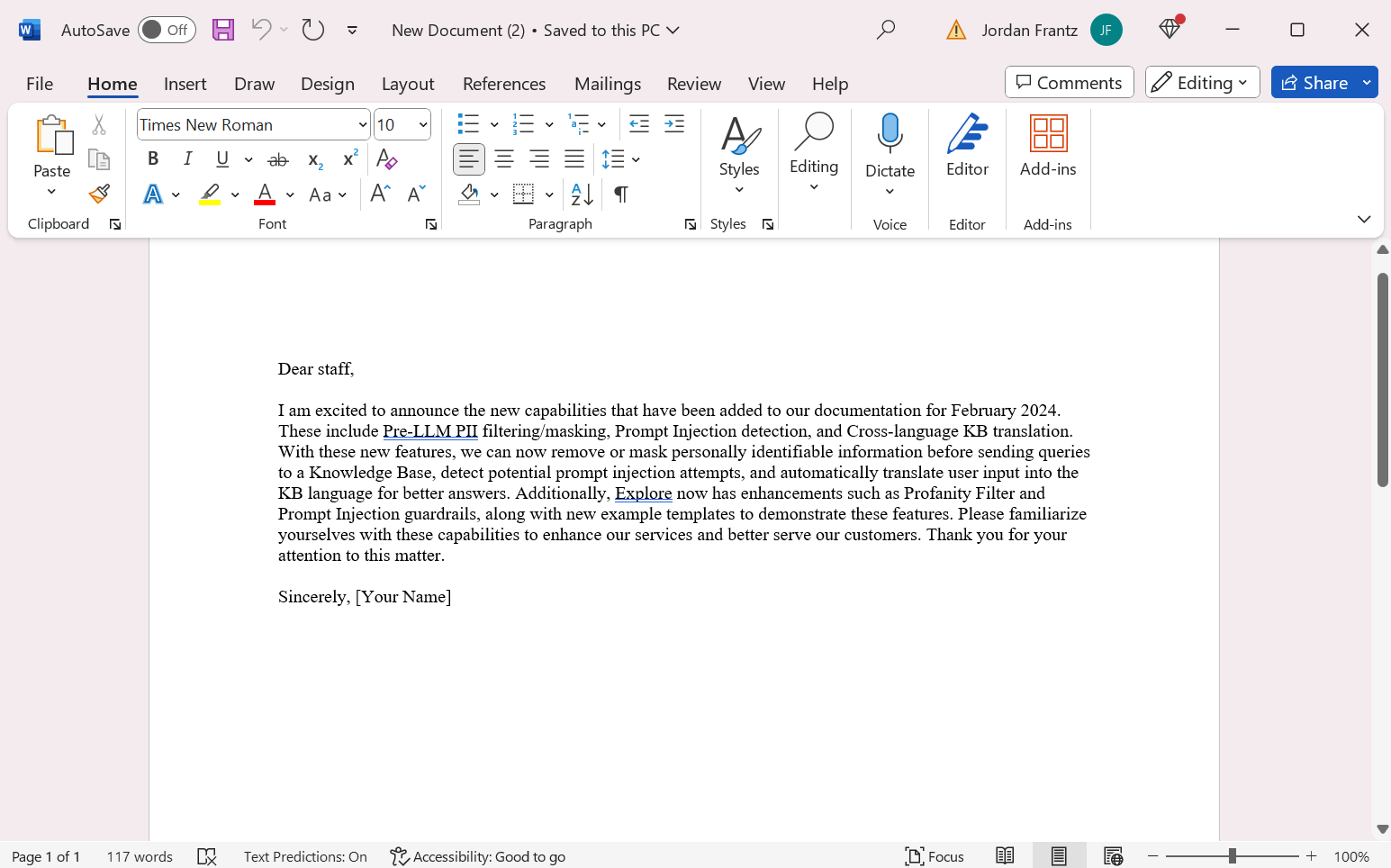Screen dimensions: 1391x868
Task: Collapse the ribbon chevron
Action: click(1364, 219)
